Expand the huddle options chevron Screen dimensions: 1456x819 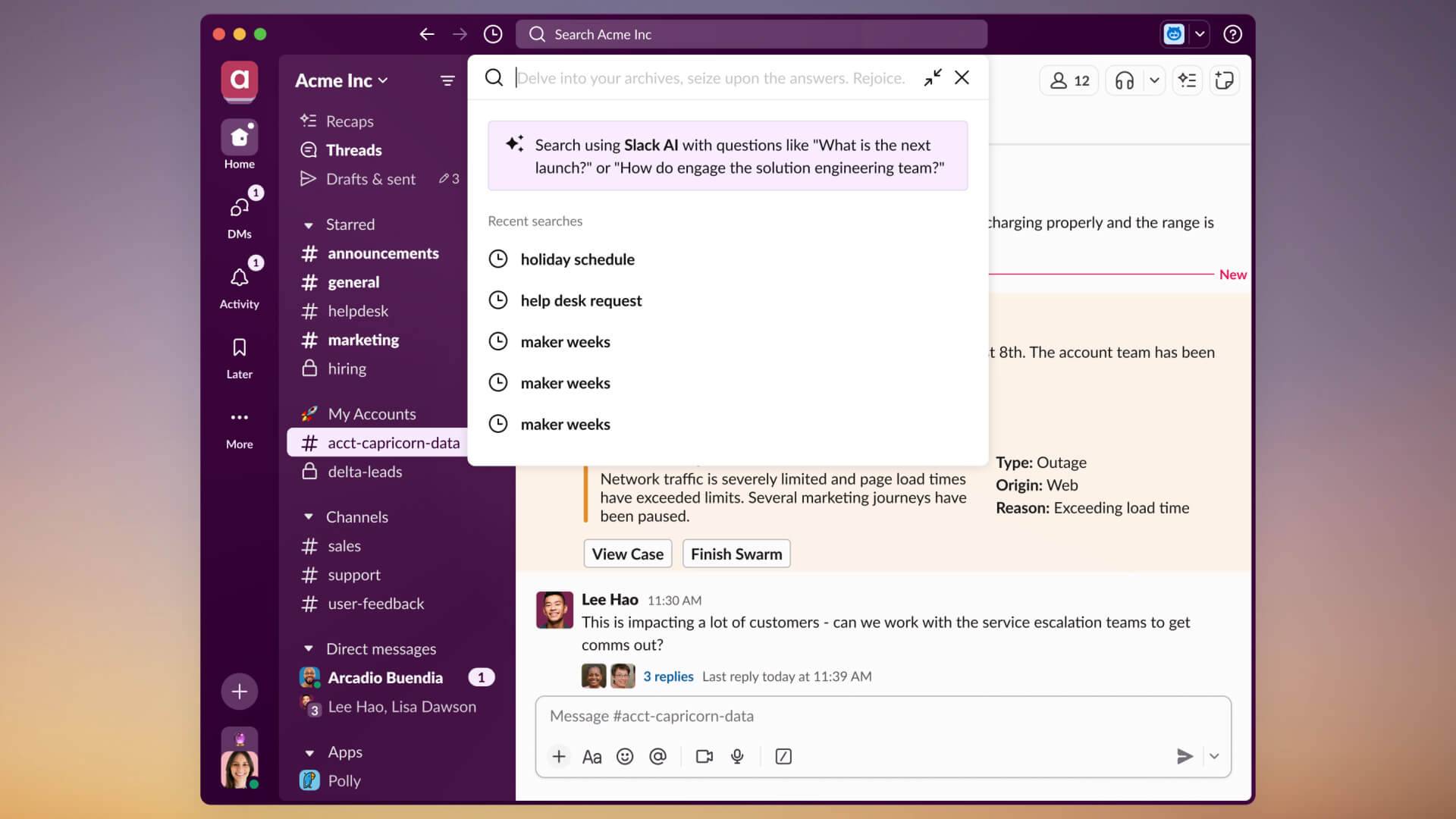pos(1154,80)
